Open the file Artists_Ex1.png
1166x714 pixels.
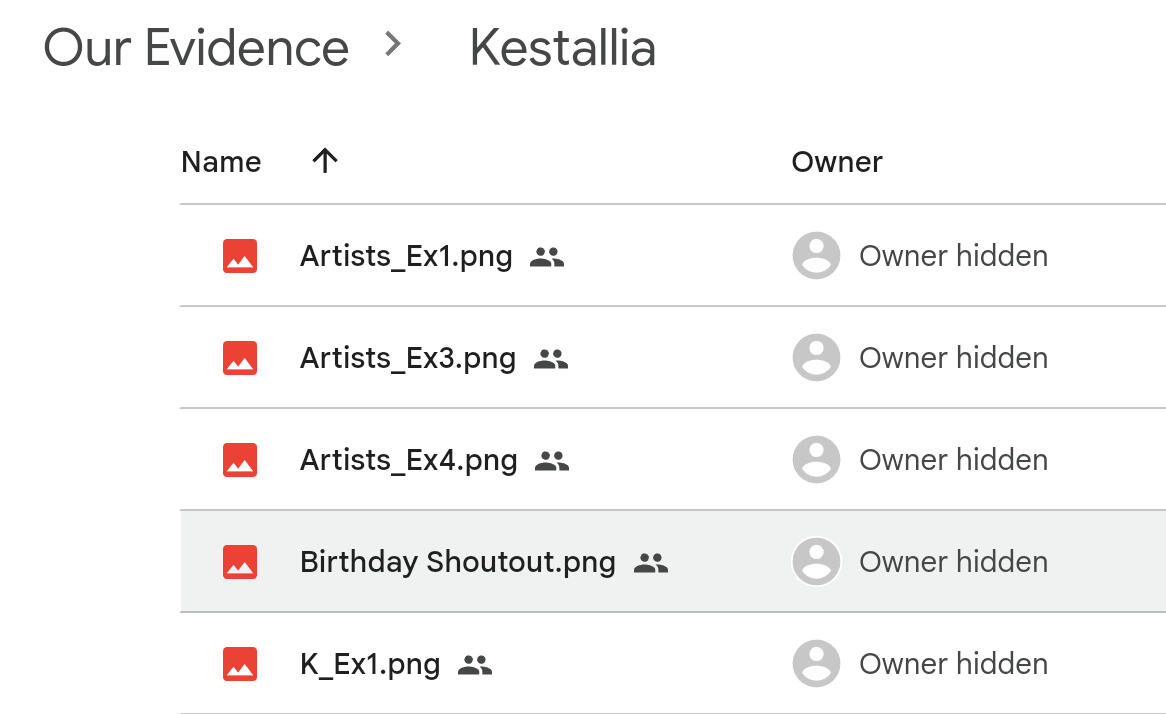coord(406,256)
